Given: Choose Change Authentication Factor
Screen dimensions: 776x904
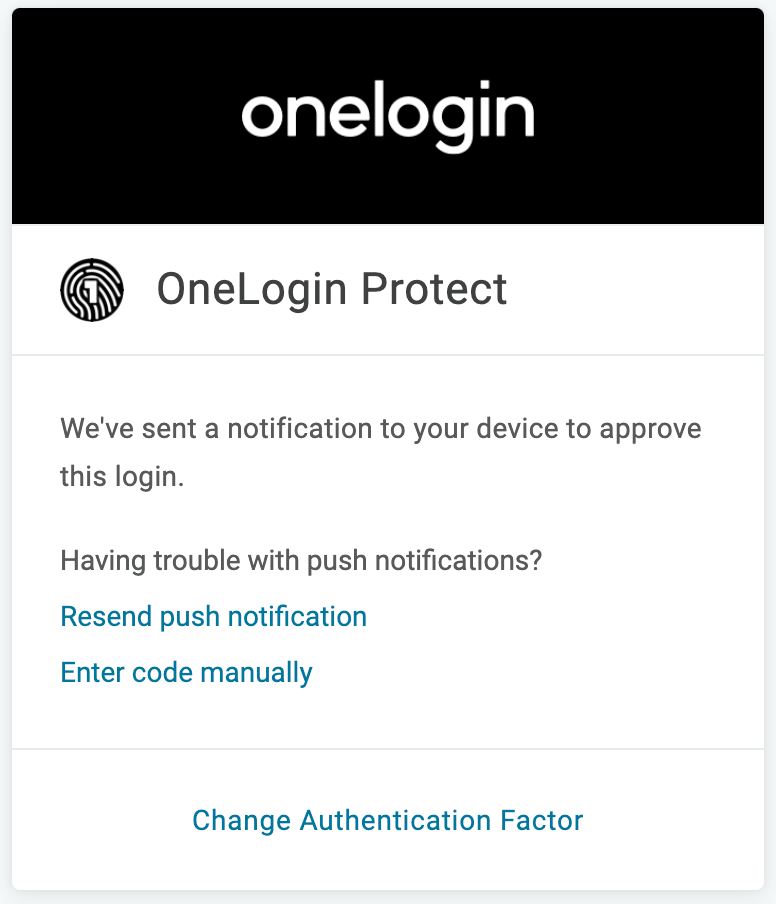Looking at the screenshot, I should pyautogui.click(x=387, y=820).
